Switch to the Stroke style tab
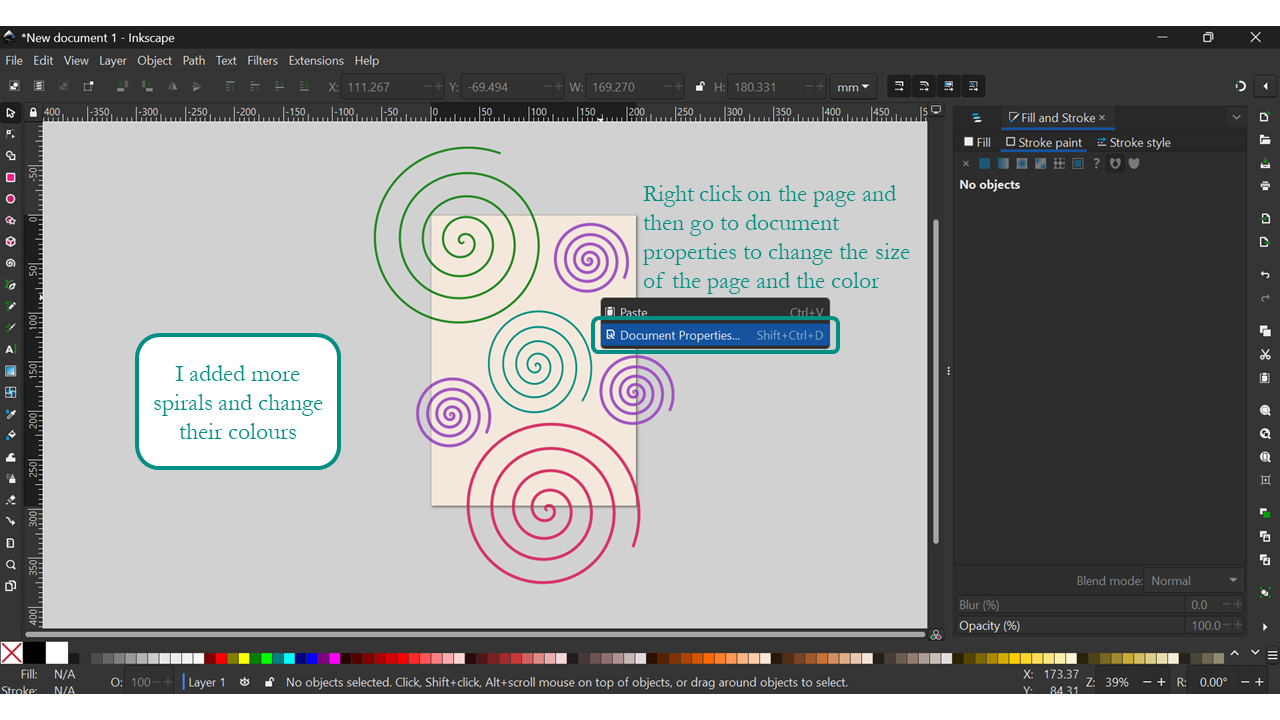 pyautogui.click(x=1134, y=143)
